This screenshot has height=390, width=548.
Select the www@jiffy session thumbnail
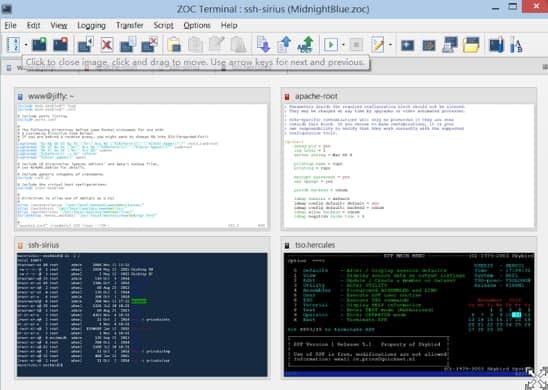pos(142,159)
